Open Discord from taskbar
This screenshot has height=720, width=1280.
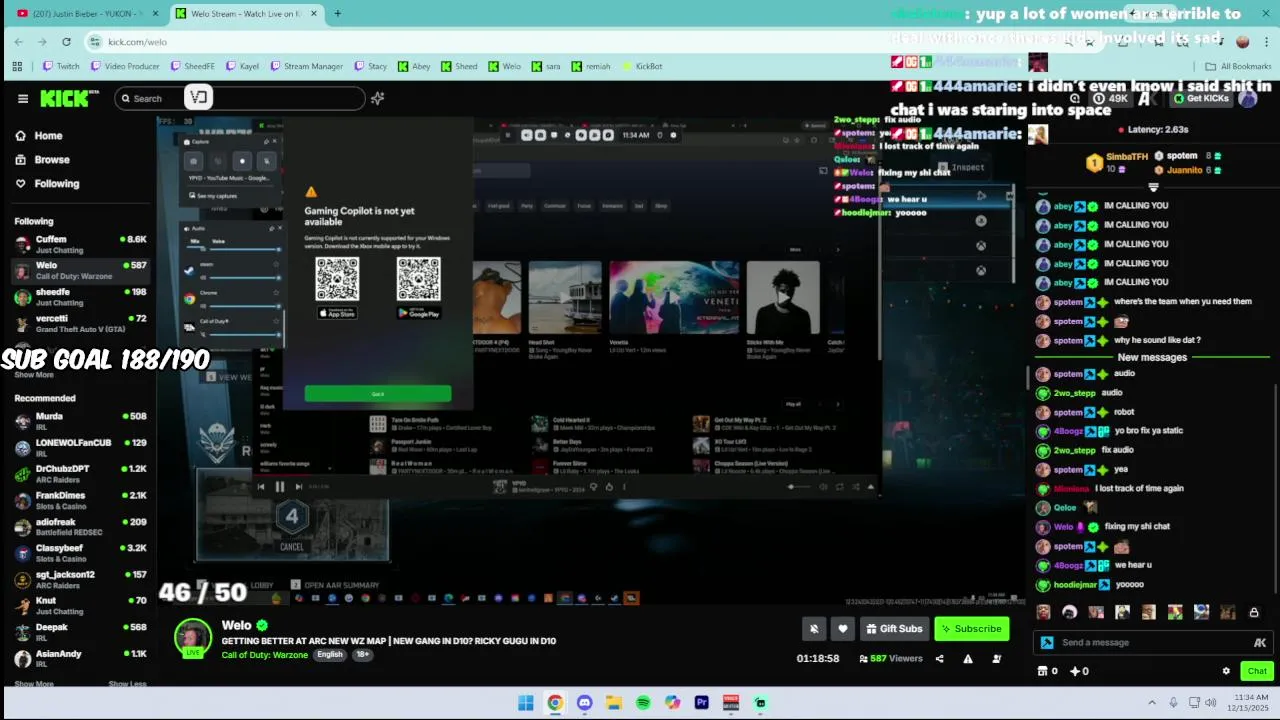[584, 703]
